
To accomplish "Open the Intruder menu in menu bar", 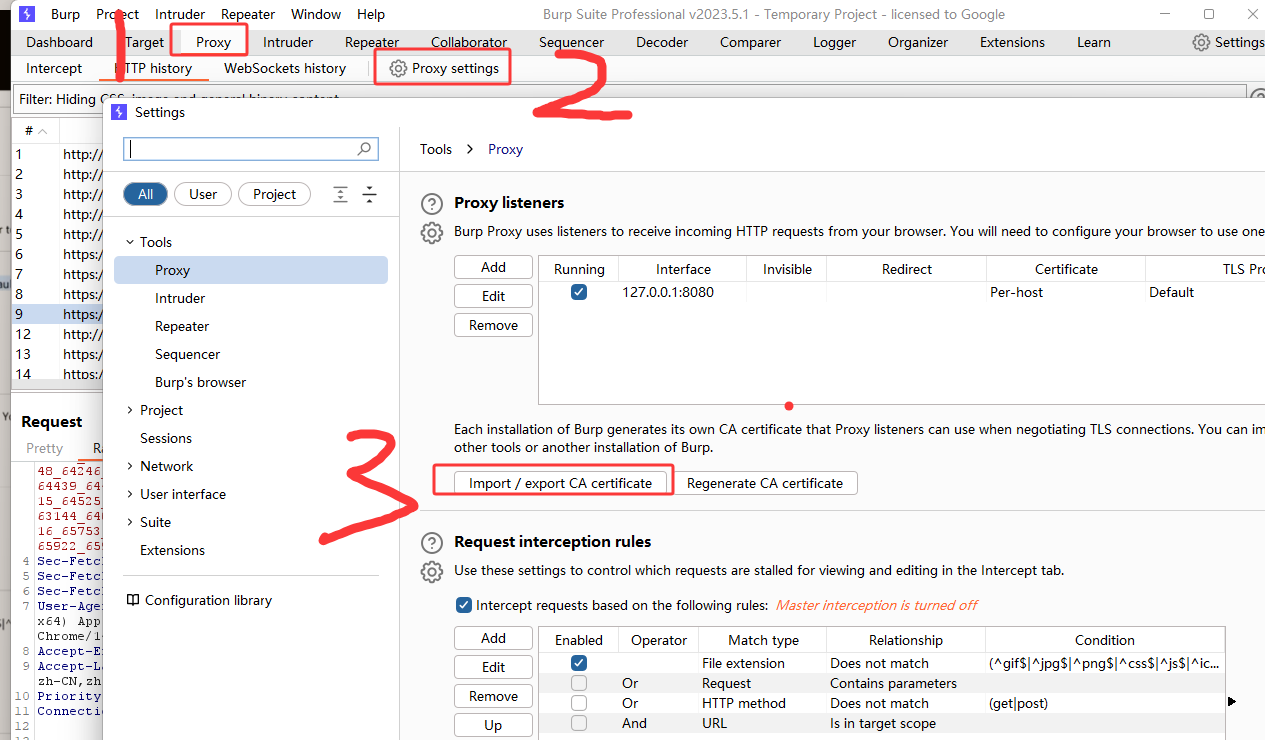I will (180, 14).
